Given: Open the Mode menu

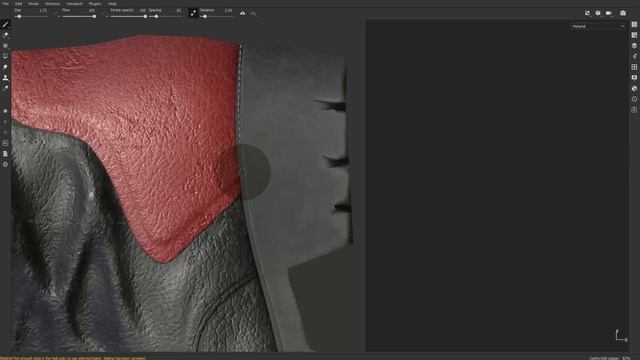Looking at the screenshot, I should 33,4.
